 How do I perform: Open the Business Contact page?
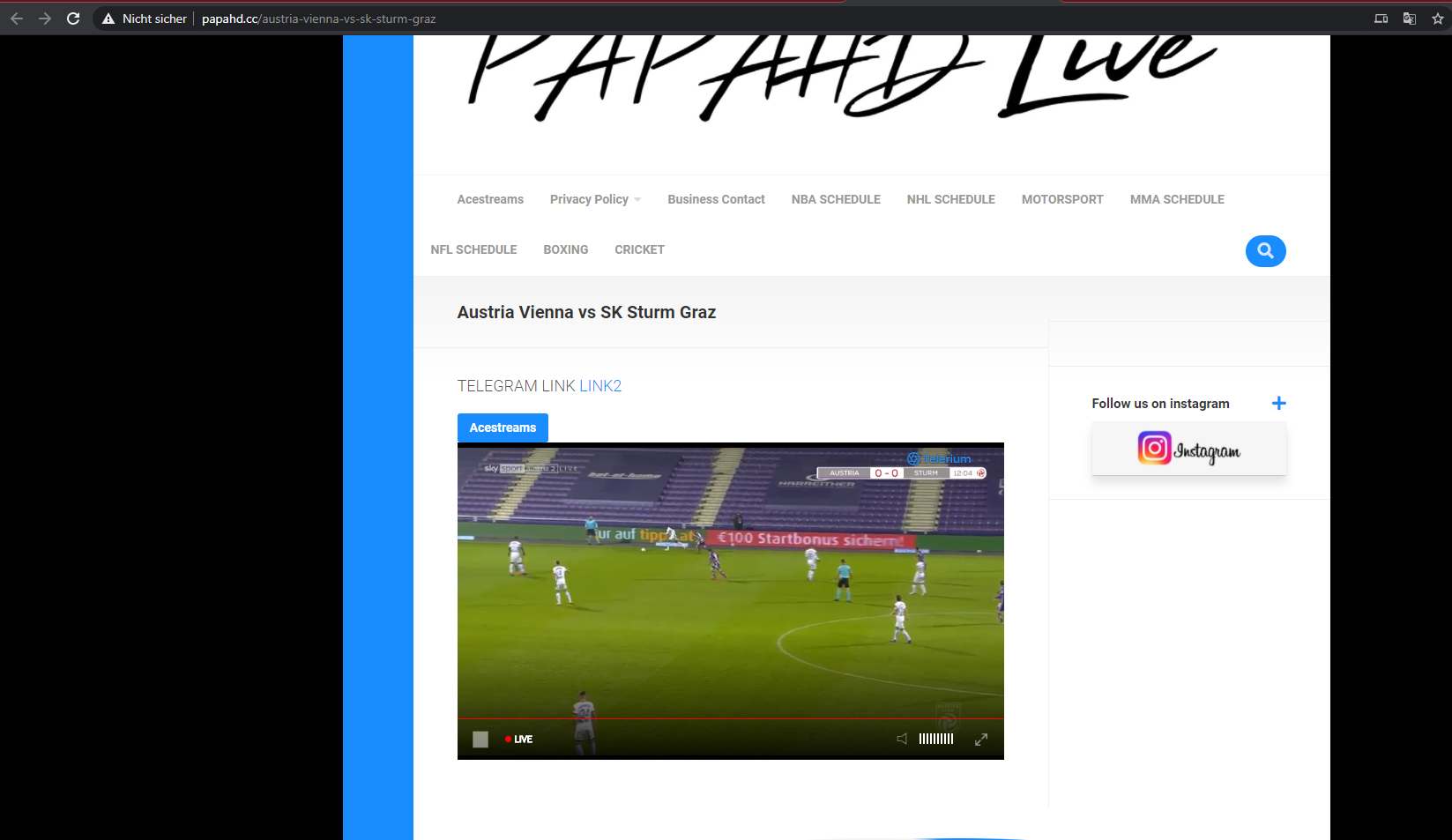716,199
